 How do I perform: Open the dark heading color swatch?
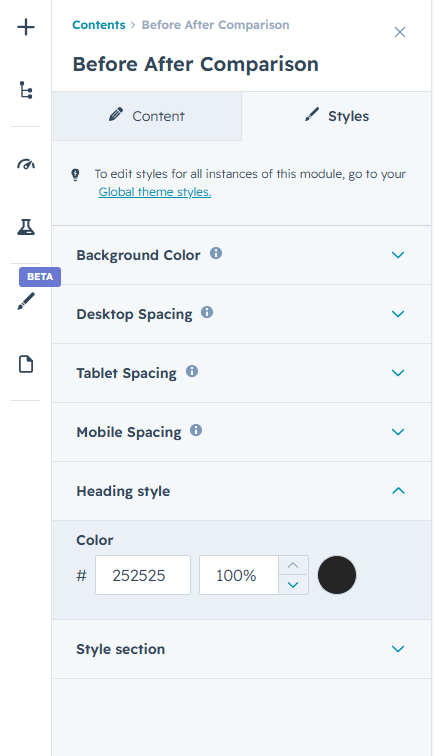coord(337,575)
